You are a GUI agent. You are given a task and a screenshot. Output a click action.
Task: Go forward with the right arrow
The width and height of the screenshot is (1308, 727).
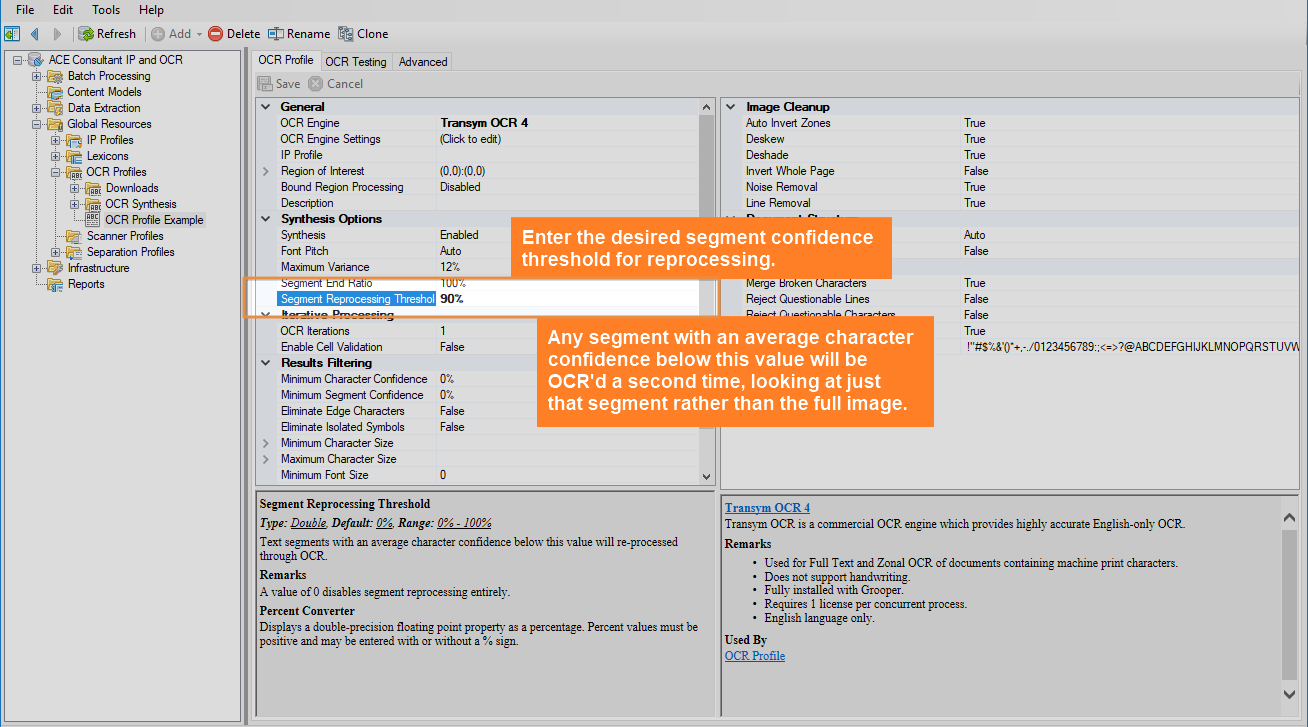(x=56, y=34)
